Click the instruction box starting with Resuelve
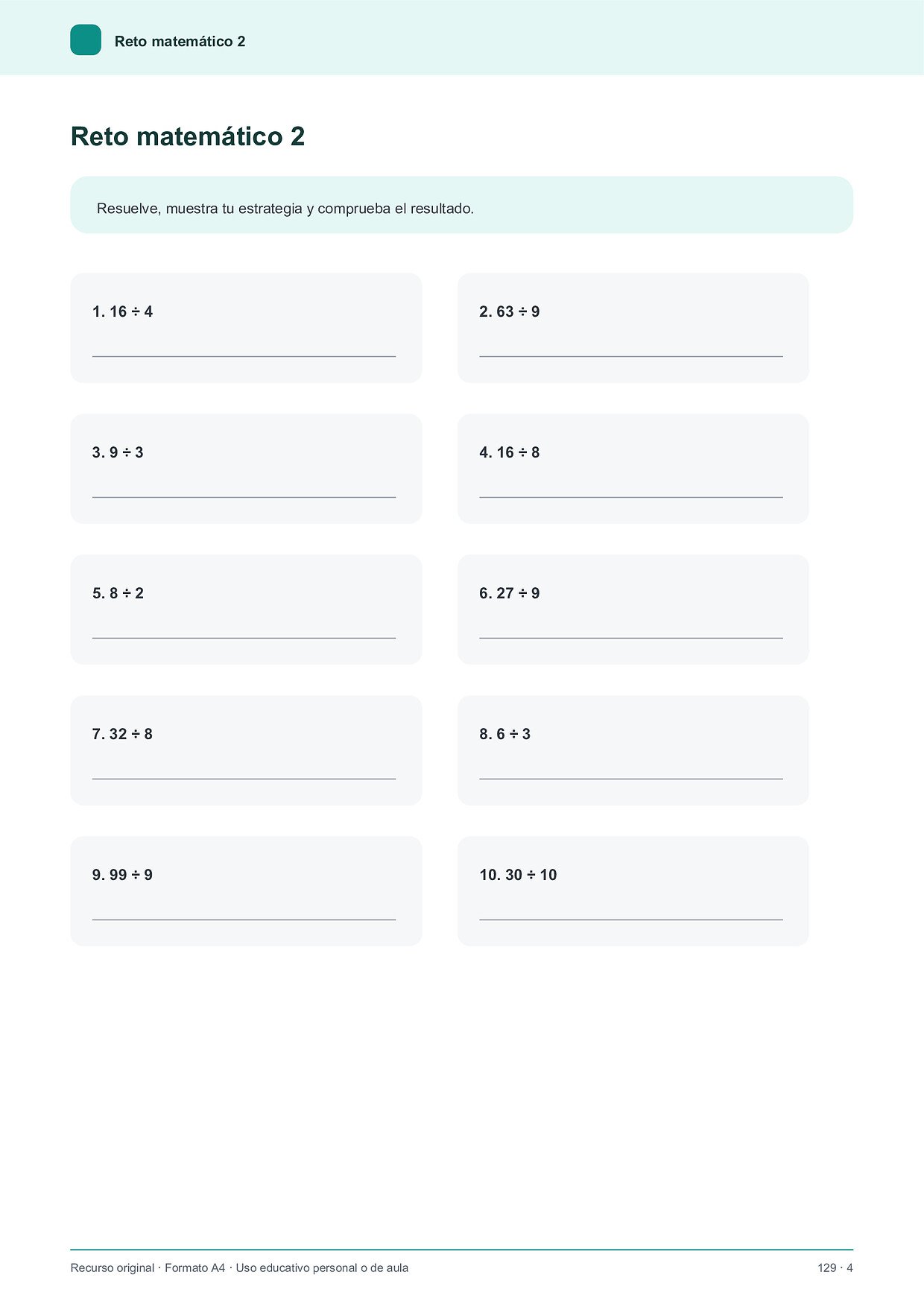Viewport: 924px width, 1307px height. [461, 205]
